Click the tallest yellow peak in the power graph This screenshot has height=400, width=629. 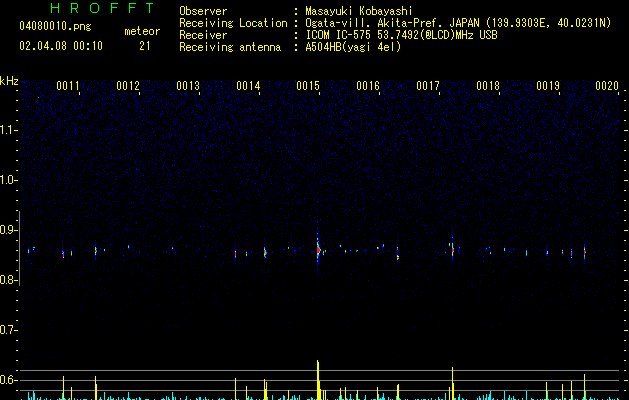pyautogui.click(x=318, y=380)
